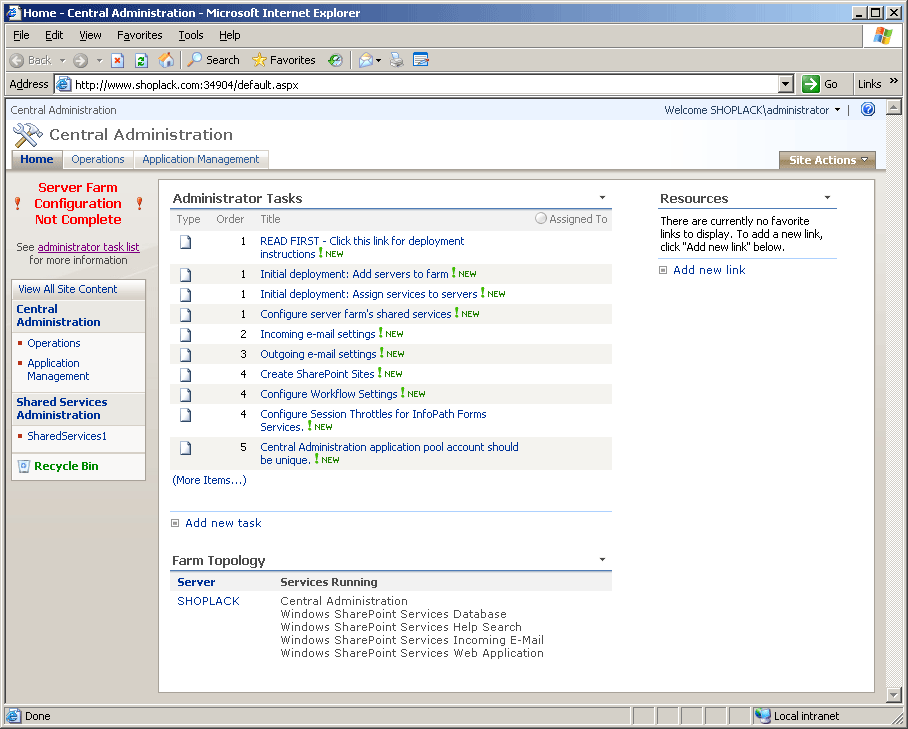This screenshot has height=729, width=908.
Task: Open the View menu
Action: tap(90, 35)
